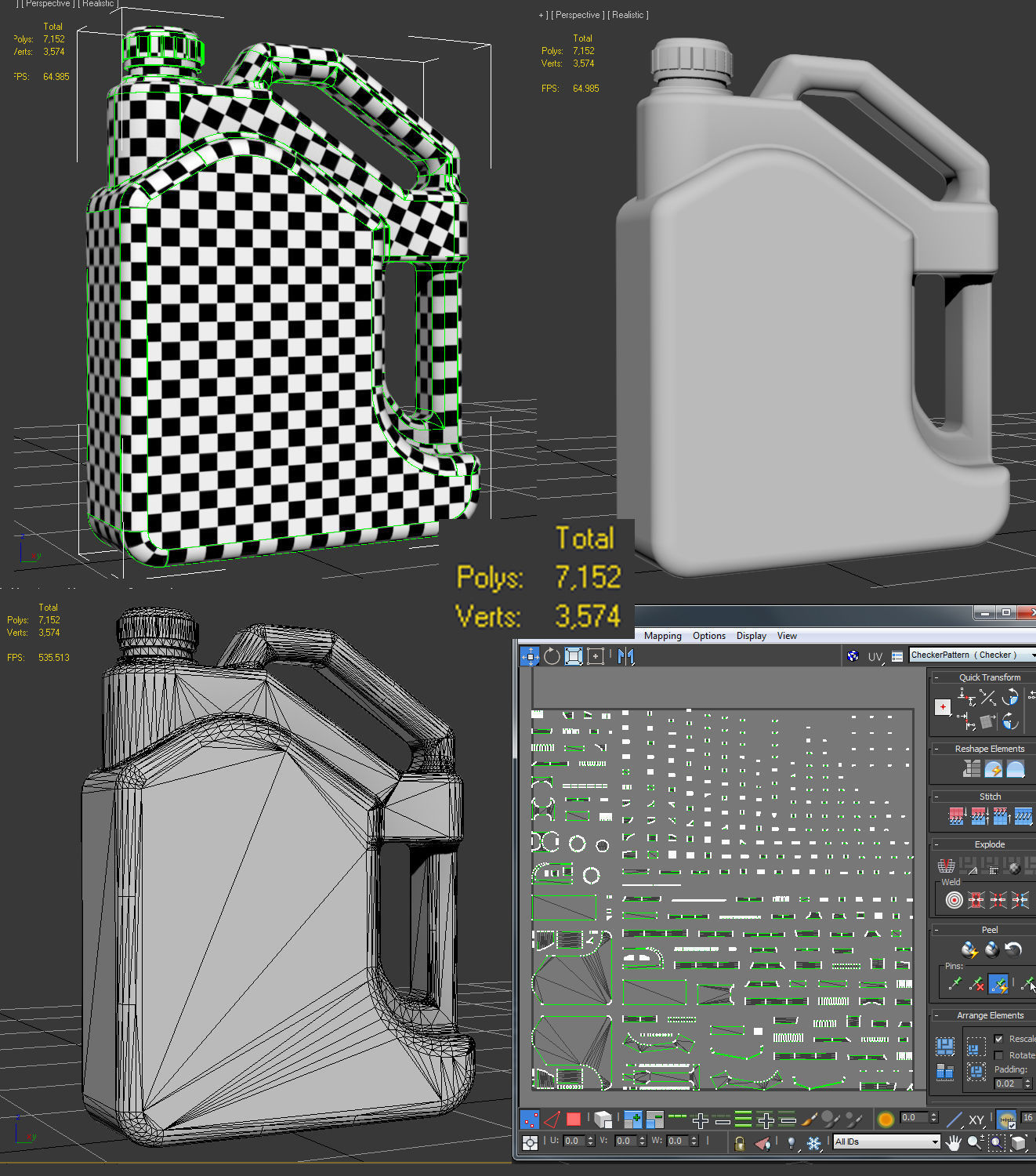This screenshot has width=1036, height=1176.
Task: Toggle the Absolute/Offset mode button beside U field
Action: coord(531,1142)
